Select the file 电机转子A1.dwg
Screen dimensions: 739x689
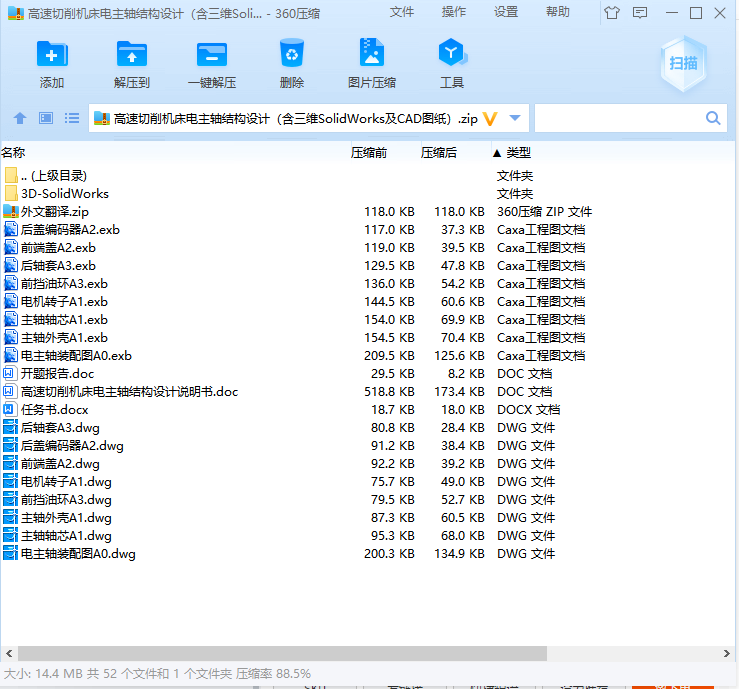[x=66, y=482]
